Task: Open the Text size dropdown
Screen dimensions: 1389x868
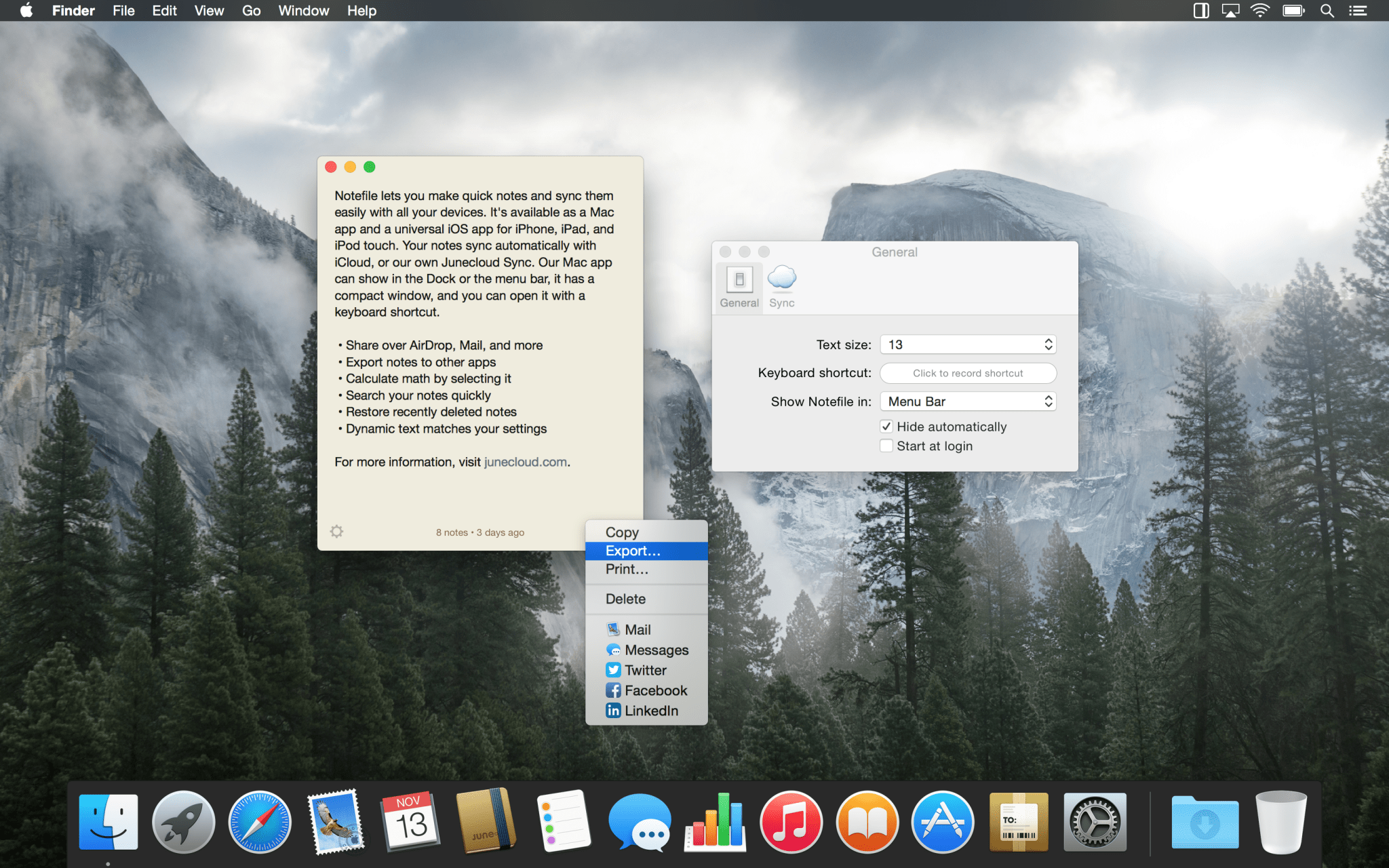Action: [968, 344]
